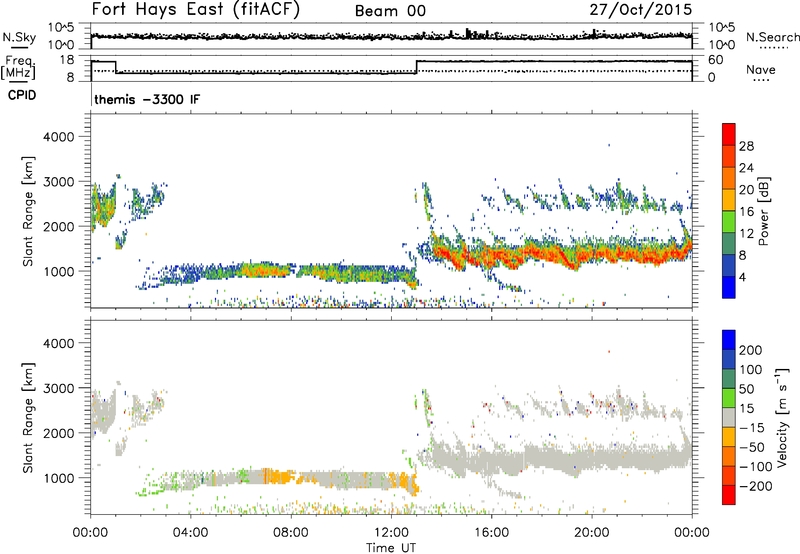
Task: Click the '16:00' time tick label
Action: point(491,533)
